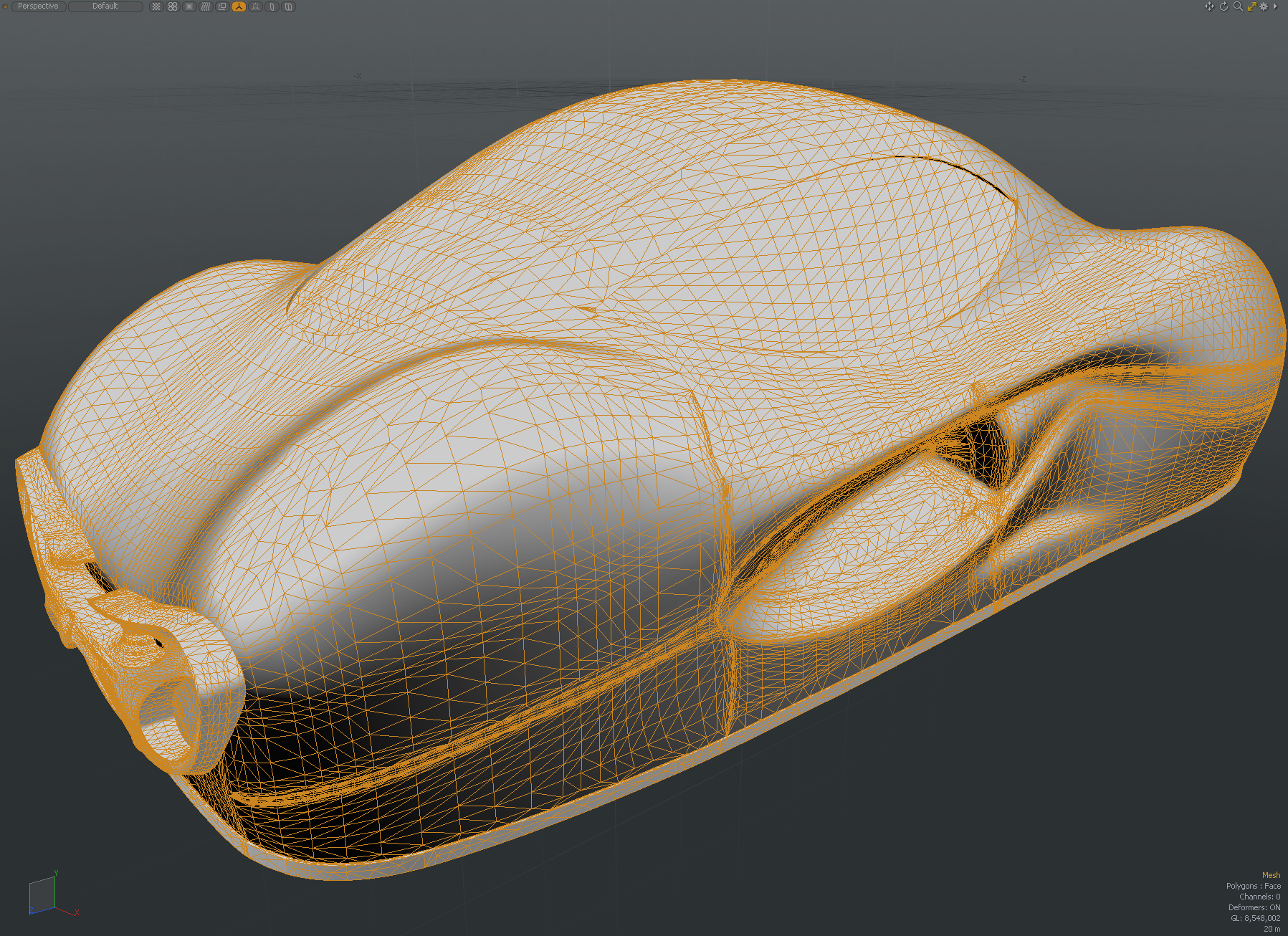This screenshot has height=936, width=1288.
Task: Click the orange Mesh label
Action: [x=1271, y=875]
